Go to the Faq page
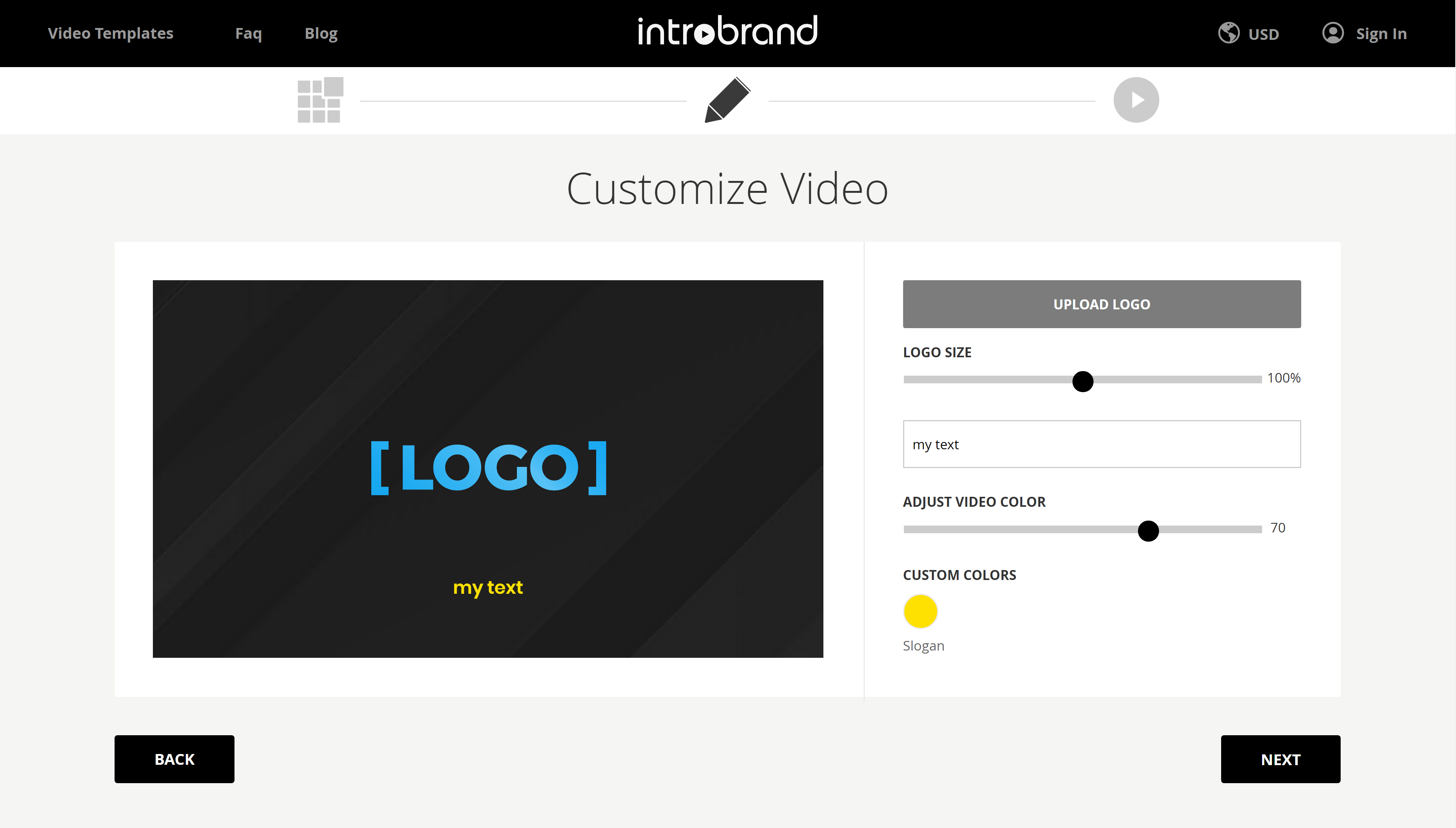The width and height of the screenshot is (1456, 828). (248, 33)
